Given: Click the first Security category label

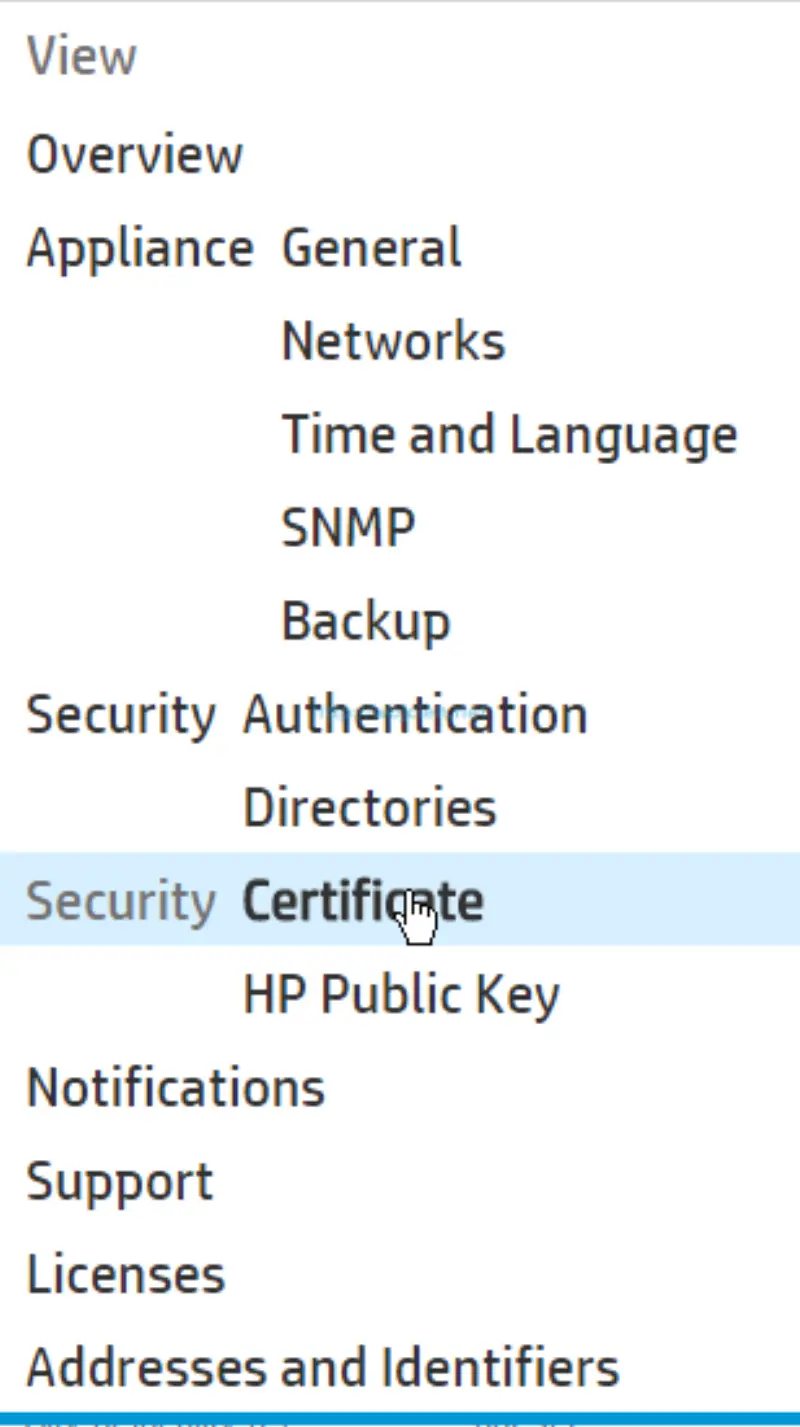Looking at the screenshot, I should coord(121,713).
